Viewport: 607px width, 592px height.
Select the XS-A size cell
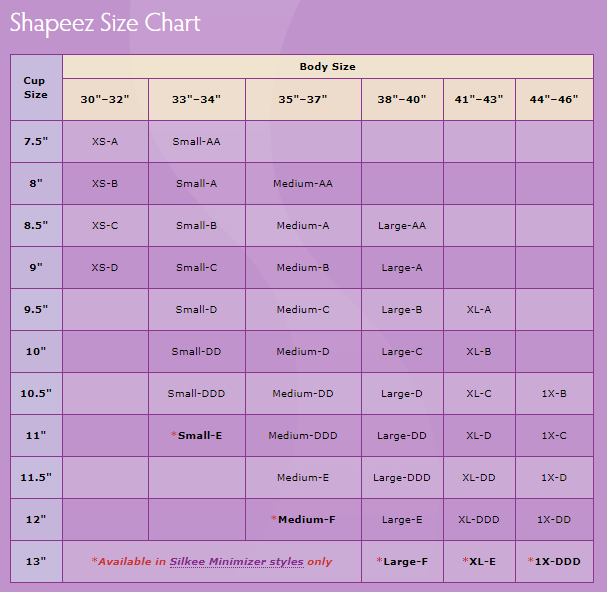pyautogui.click(x=105, y=142)
